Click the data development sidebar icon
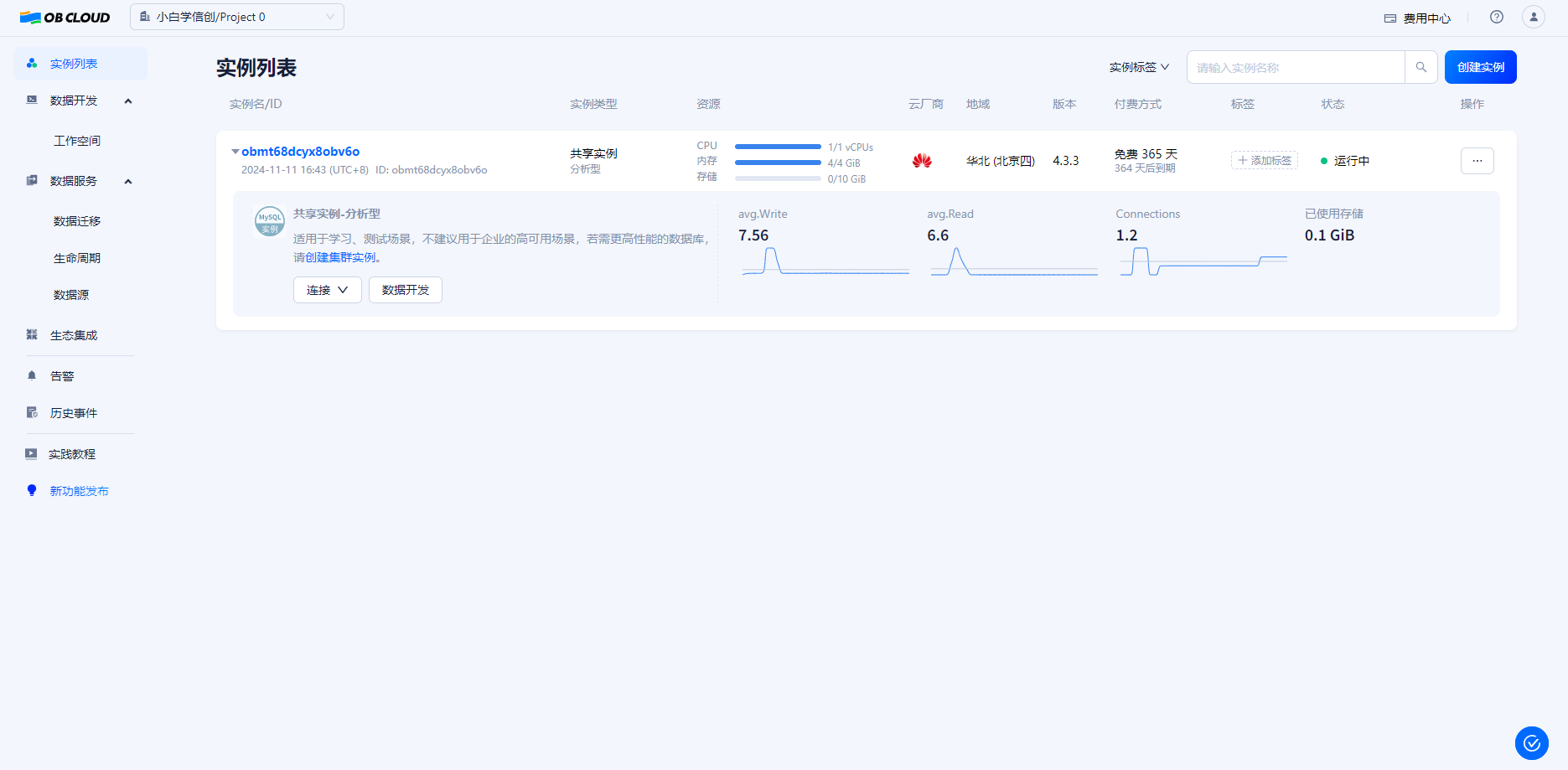1568x770 pixels. [32, 101]
